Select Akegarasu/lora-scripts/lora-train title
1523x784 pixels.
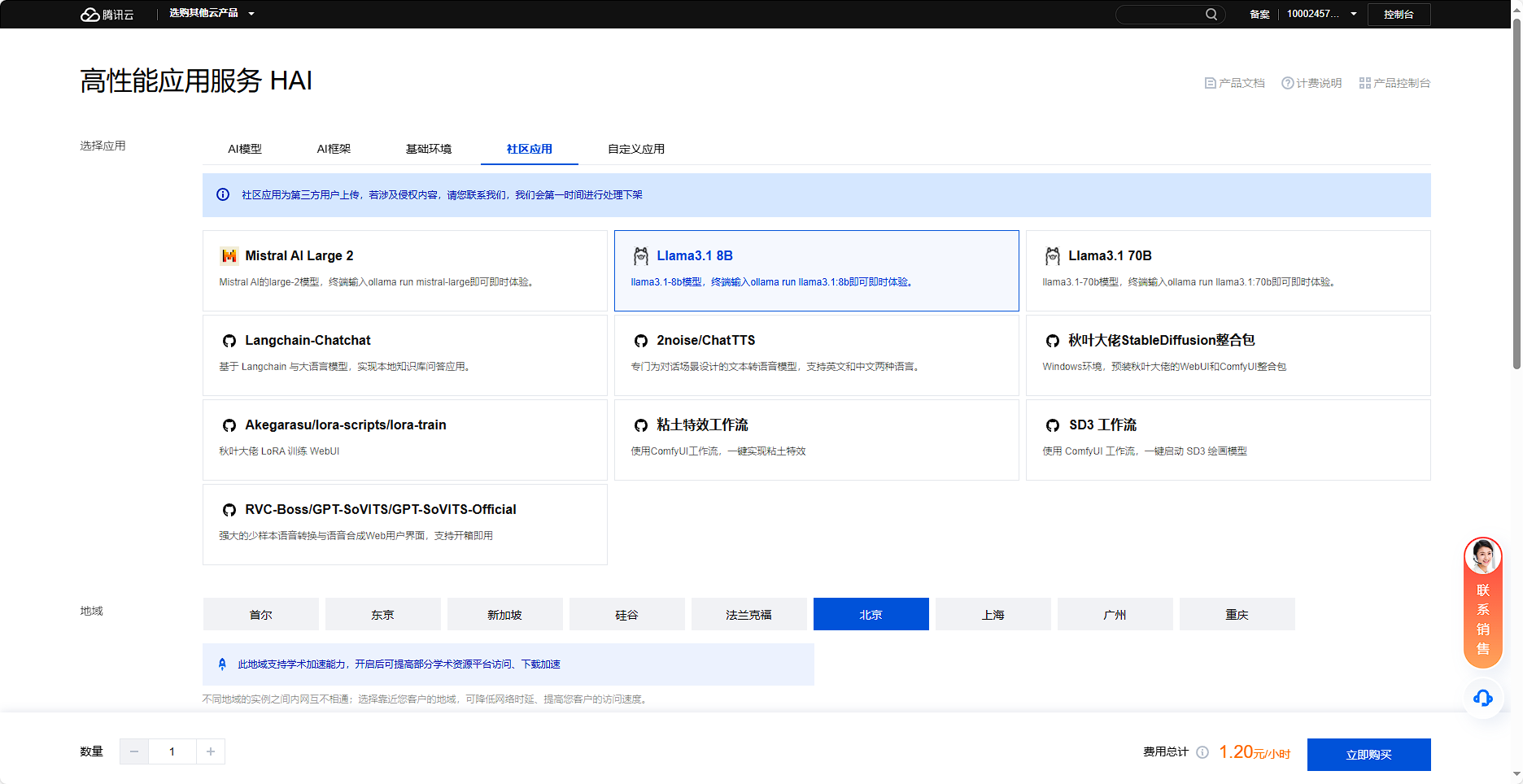pos(346,425)
